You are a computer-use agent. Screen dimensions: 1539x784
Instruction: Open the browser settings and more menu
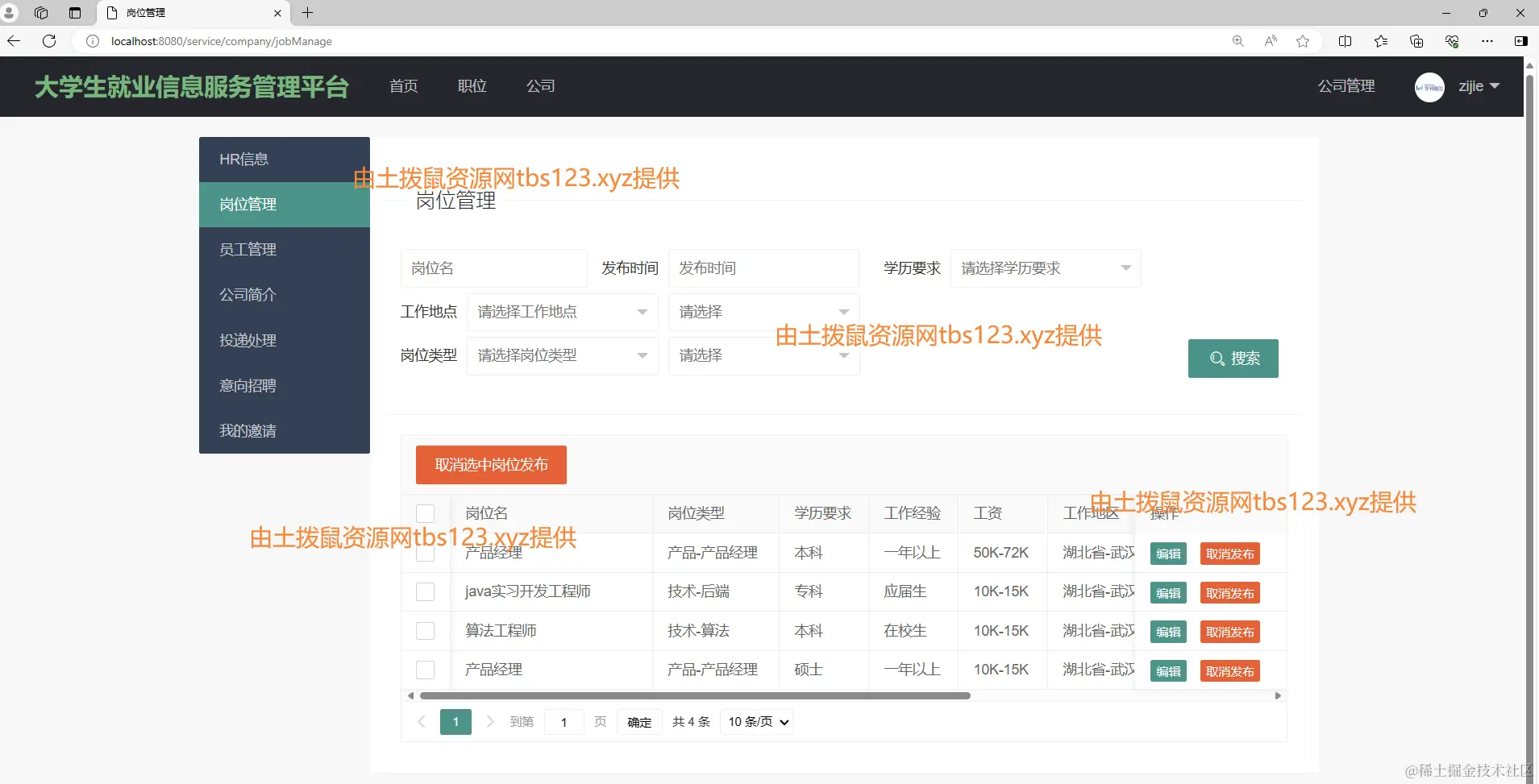tap(1487, 41)
